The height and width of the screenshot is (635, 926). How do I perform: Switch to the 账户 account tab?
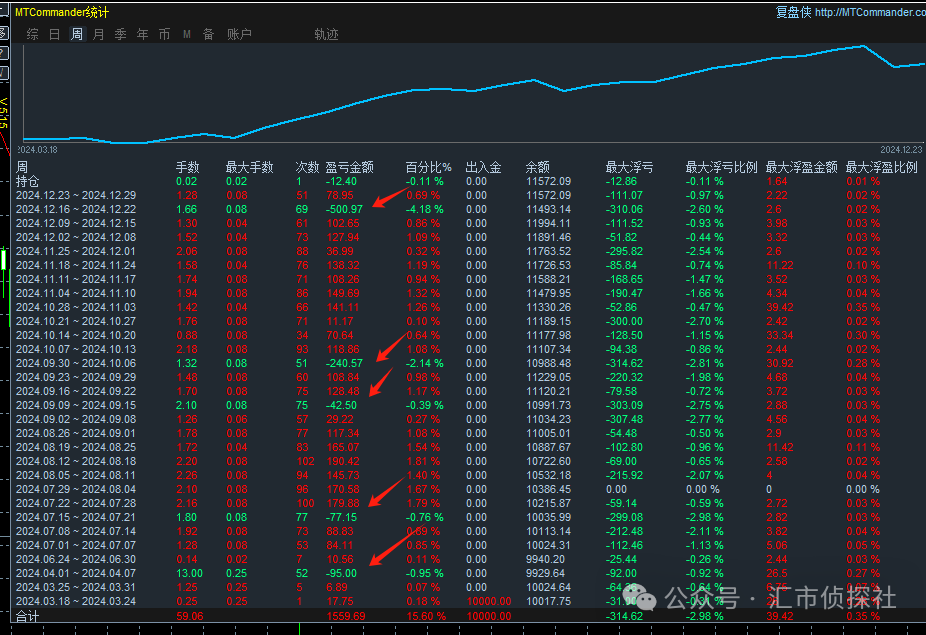point(239,34)
